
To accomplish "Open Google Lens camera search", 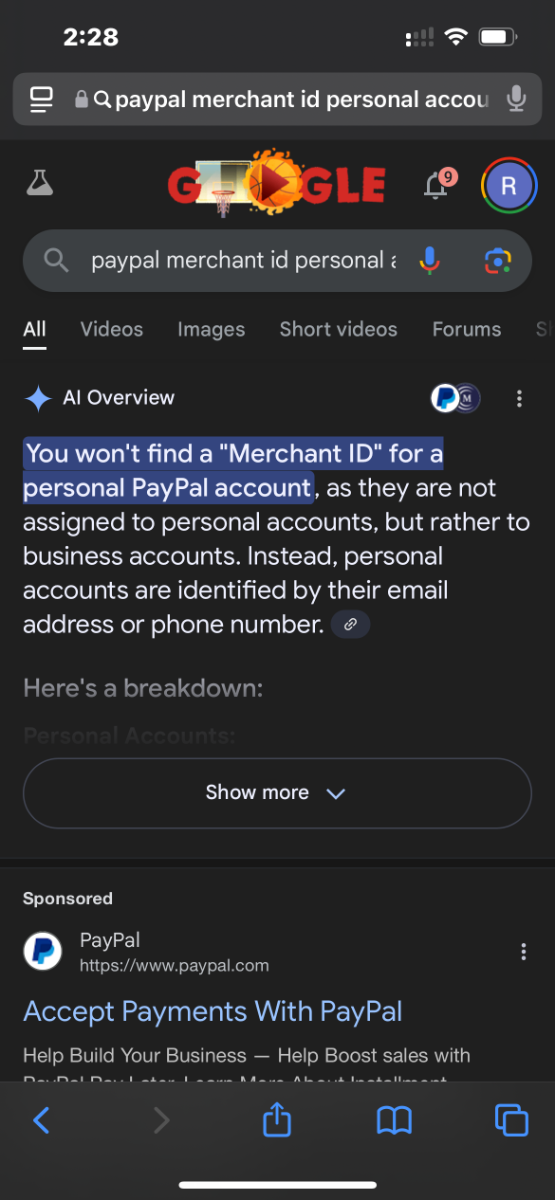I will coord(497,261).
